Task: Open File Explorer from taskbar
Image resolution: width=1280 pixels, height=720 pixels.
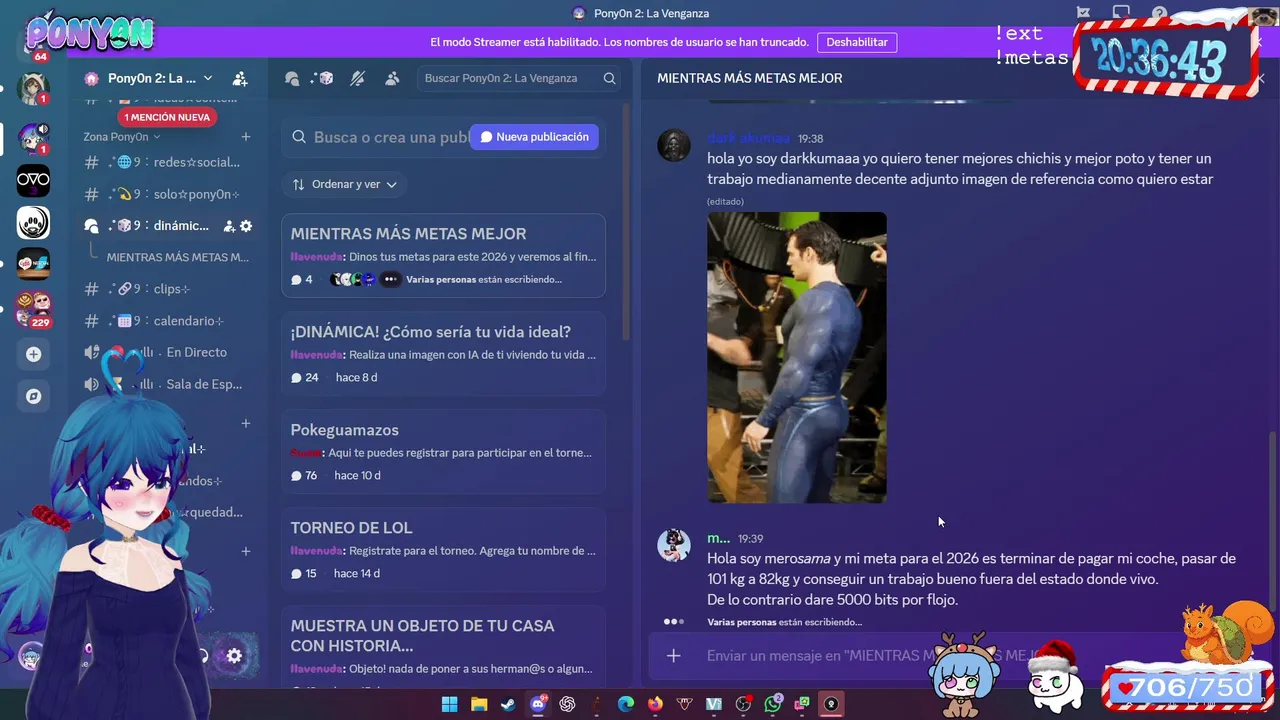Action: (x=479, y=704)
